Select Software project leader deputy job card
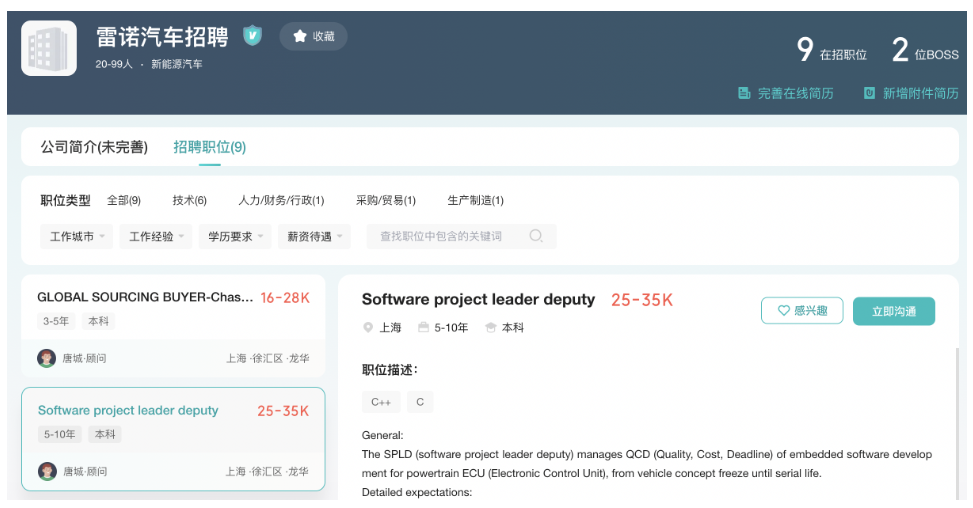973x508 pixels. tap(173, 439)
